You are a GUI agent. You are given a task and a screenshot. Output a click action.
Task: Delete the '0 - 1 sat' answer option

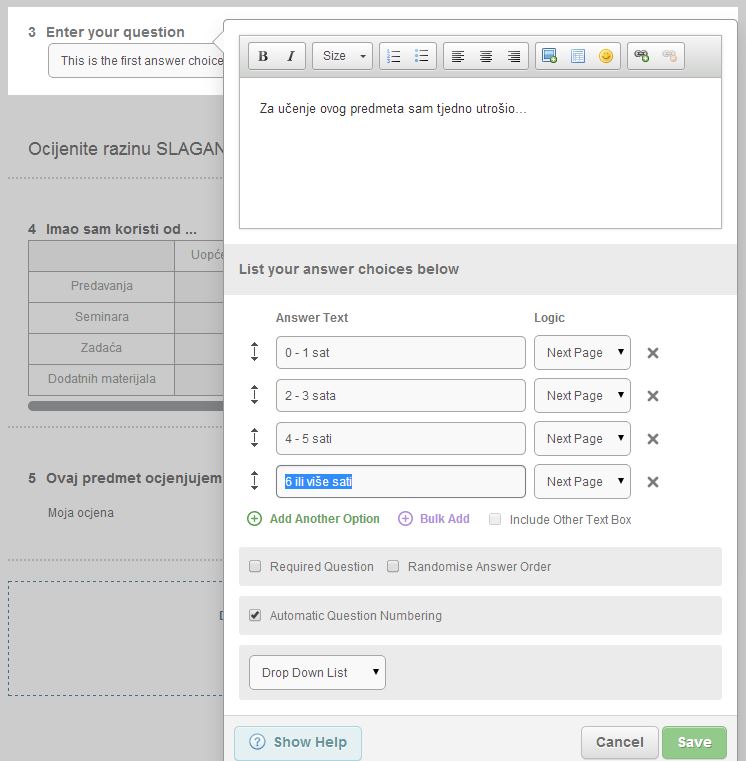click(653, 353)
